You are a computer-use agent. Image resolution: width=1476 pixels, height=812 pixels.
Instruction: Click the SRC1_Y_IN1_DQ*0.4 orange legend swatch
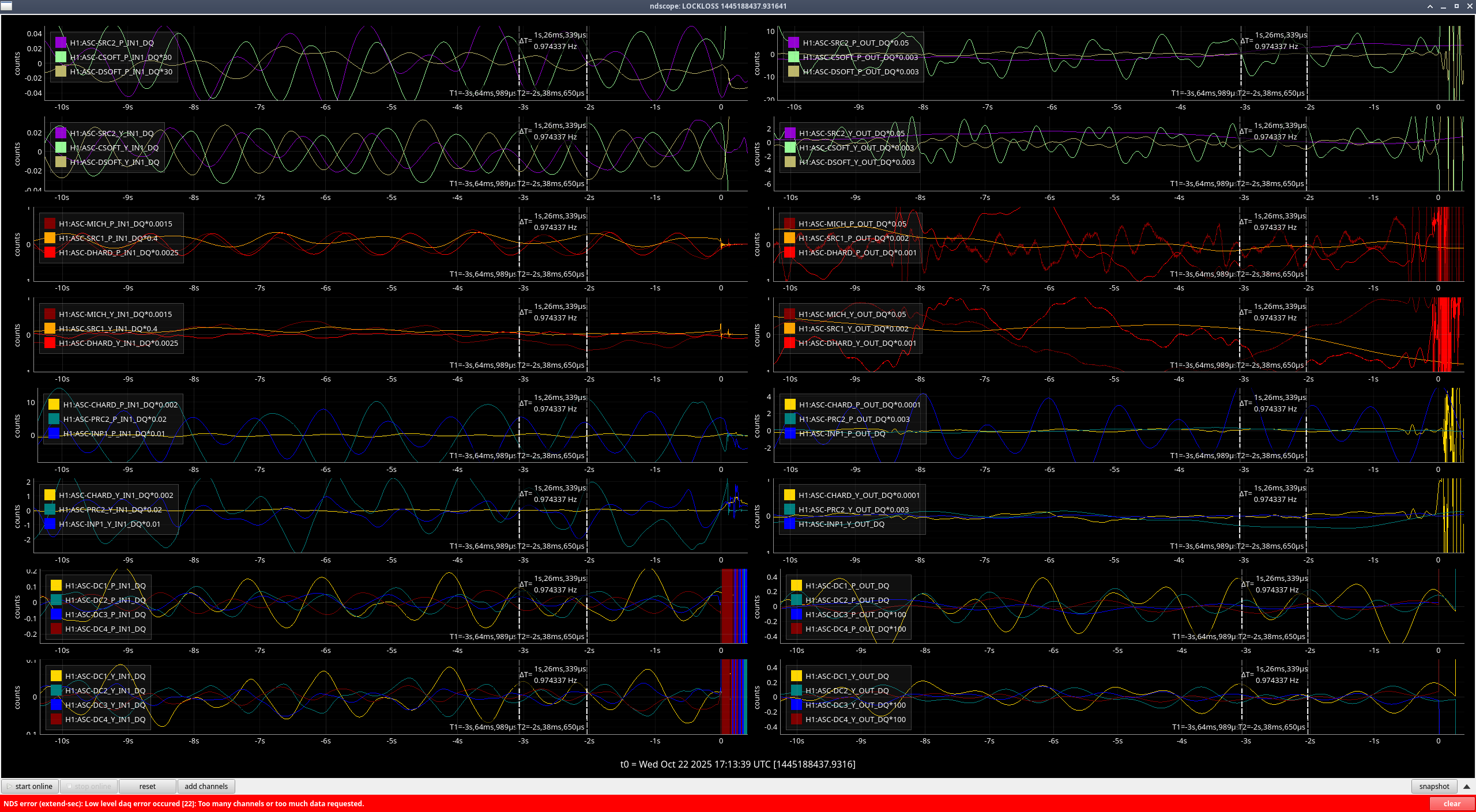[x=50, y=328]
